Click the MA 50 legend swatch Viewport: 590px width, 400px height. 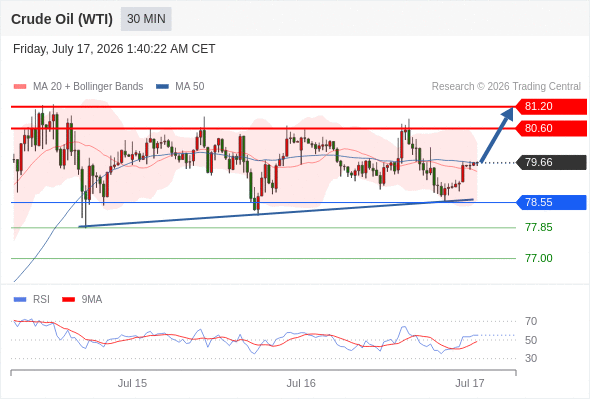click(x=162, y=87)
